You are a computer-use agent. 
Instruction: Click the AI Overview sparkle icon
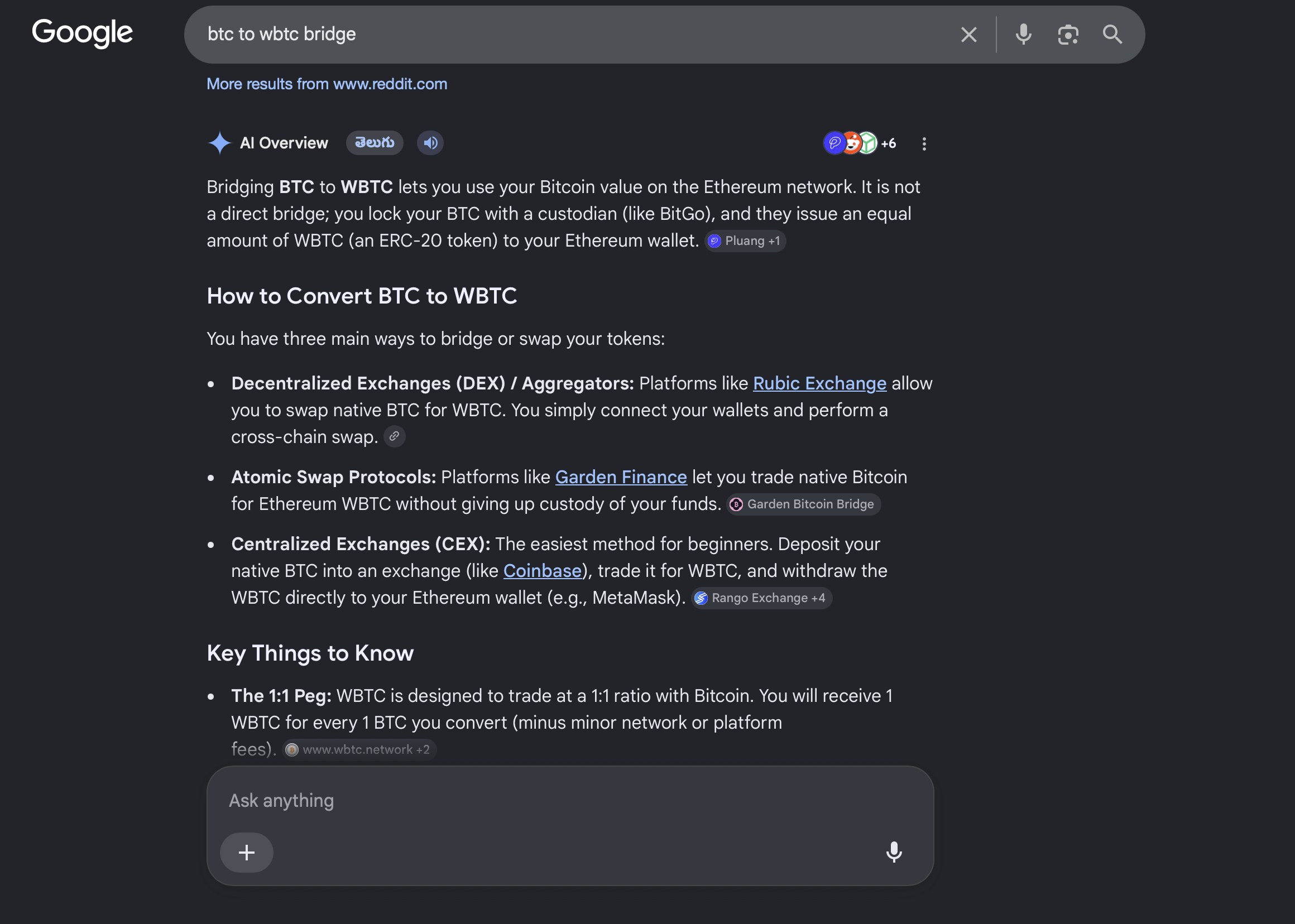(x=220, y=143)
